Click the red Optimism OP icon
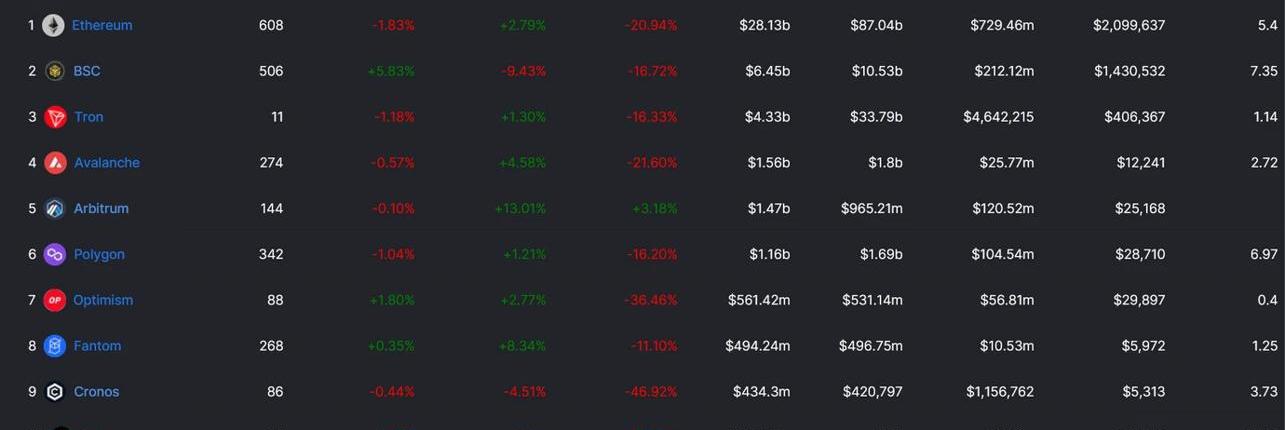 [x=55, y=300]
